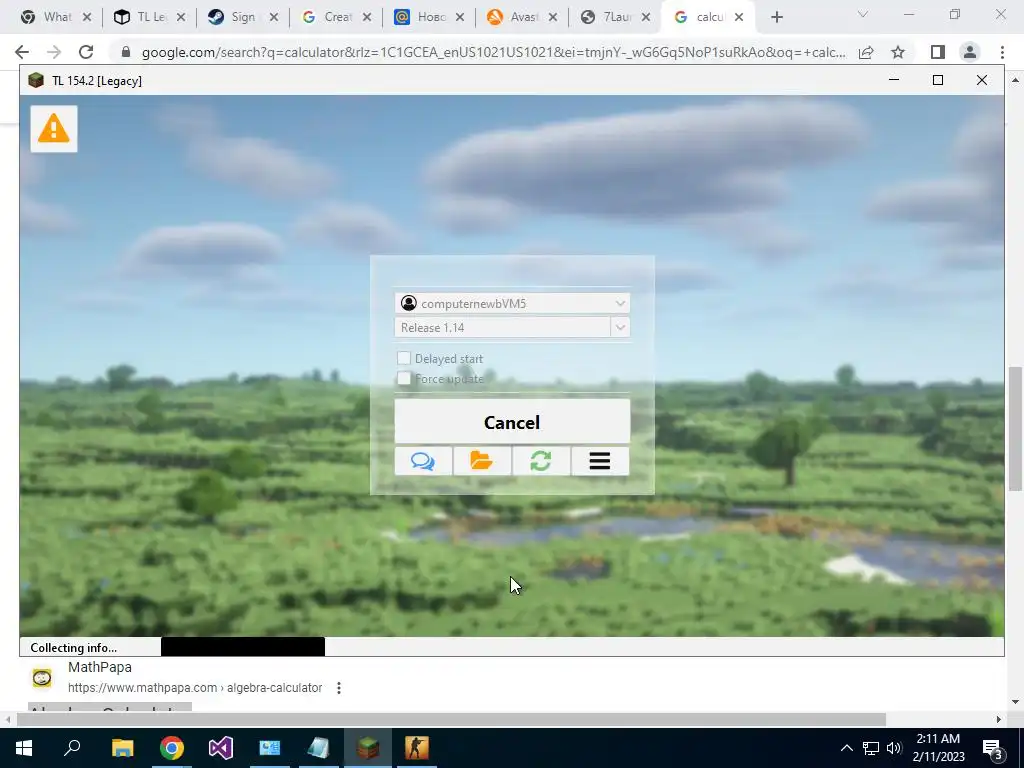Screen dimensions: 1024x768
Task: Share this page from the address bar
Action: point(866,52)
